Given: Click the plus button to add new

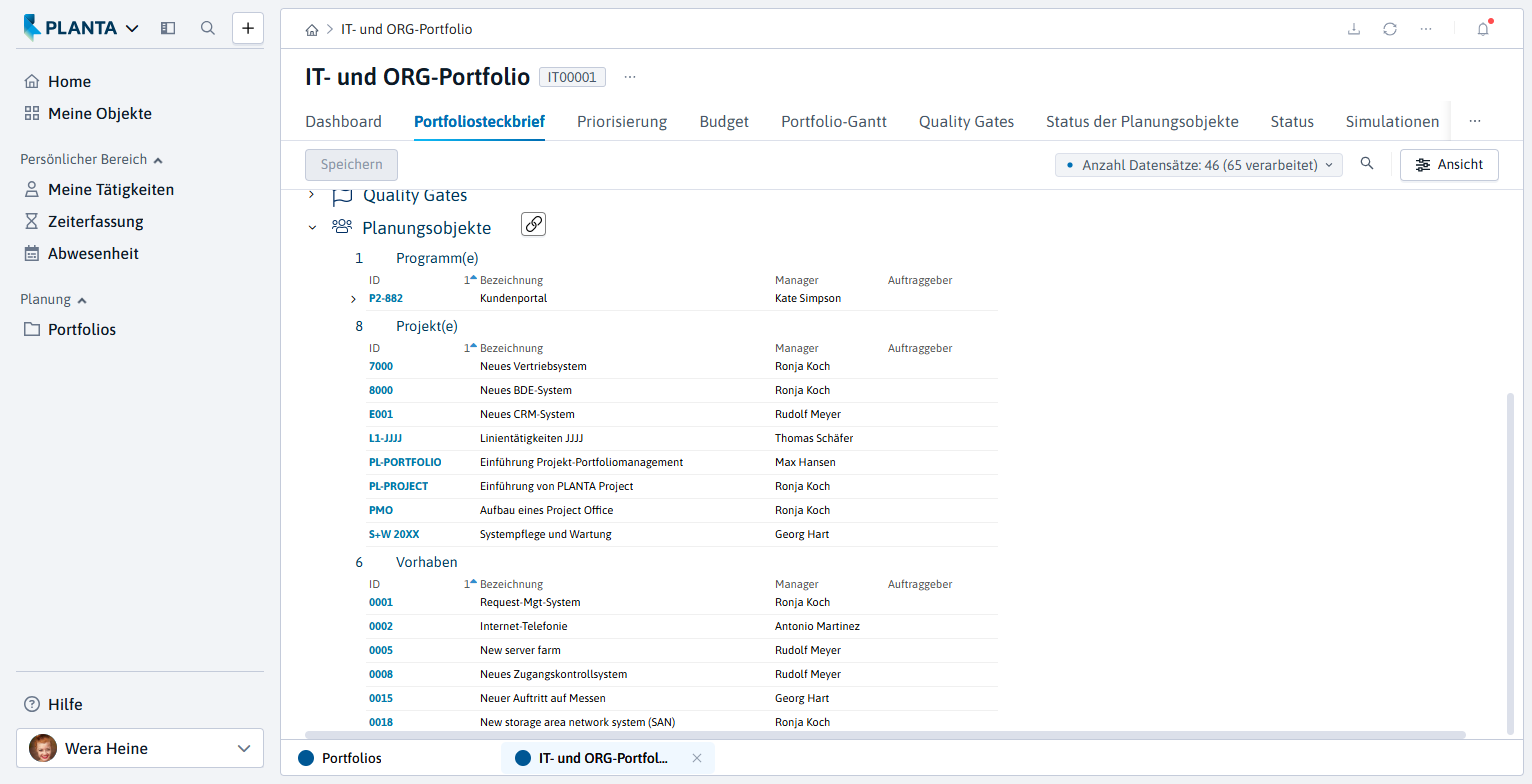Looking at the screenshot, I should coord(248,28).
